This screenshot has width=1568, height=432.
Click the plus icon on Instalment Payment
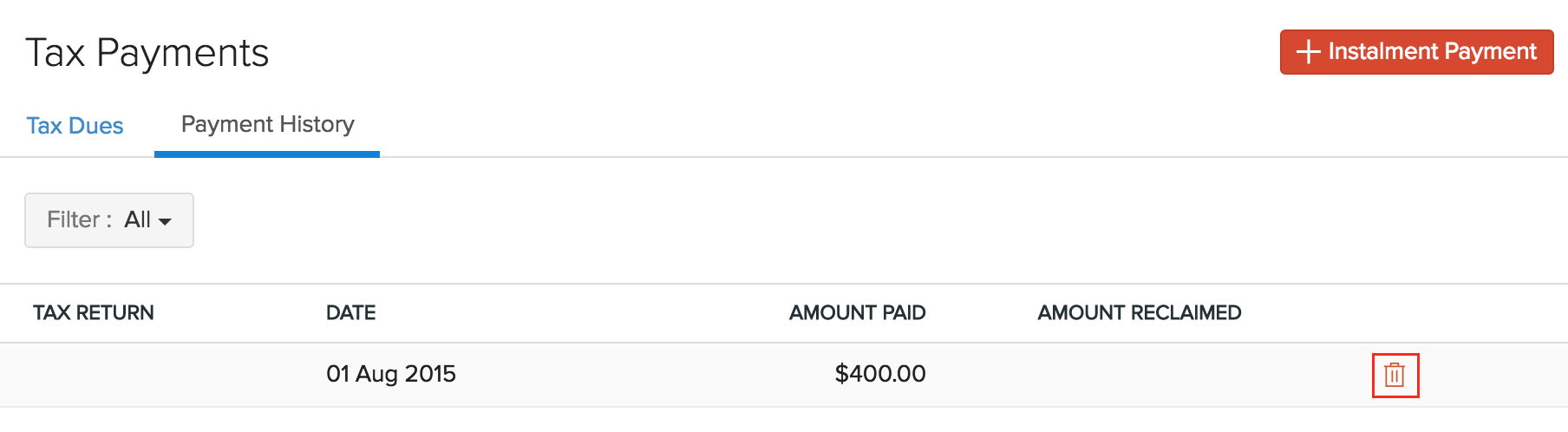[1308, 52]
